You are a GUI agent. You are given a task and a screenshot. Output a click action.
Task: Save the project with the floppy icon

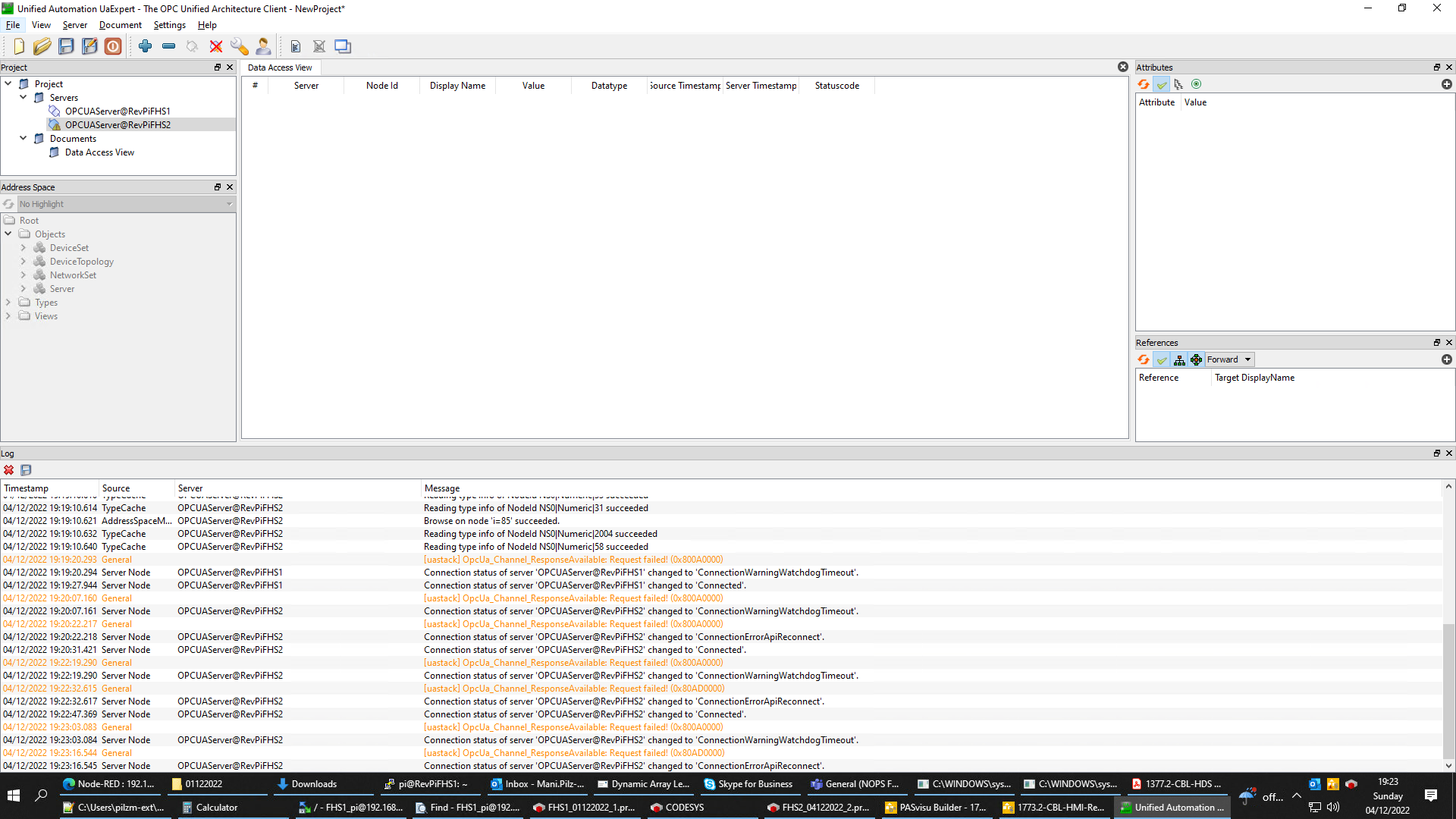[x=66, y=46]
